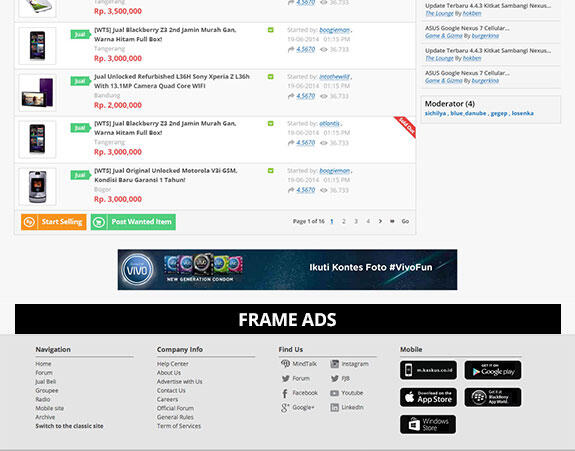This screenshot has width=575, height=451.
Task: Click Jual tag on Sony Xperia listing
Action: 81,81
